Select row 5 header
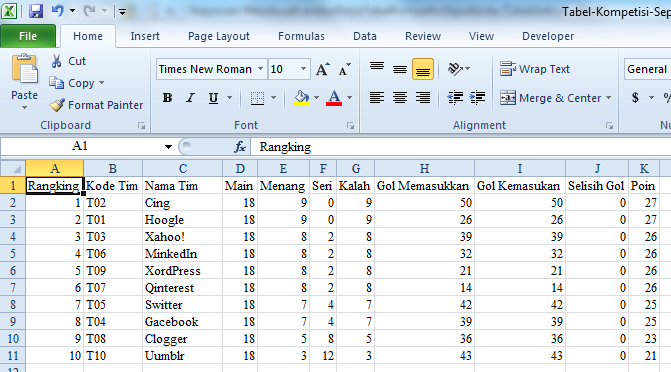The image size is (671, 372). (13, 253)
